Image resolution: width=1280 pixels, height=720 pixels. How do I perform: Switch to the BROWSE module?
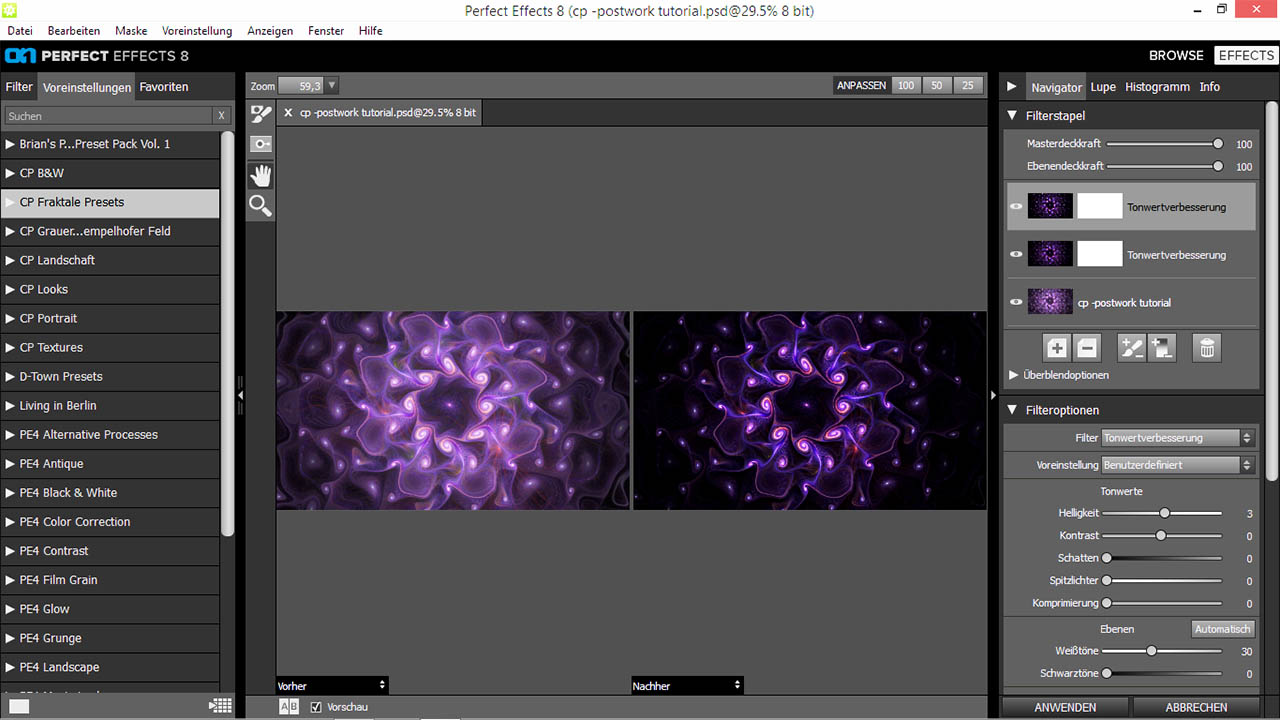point(1176,56)
